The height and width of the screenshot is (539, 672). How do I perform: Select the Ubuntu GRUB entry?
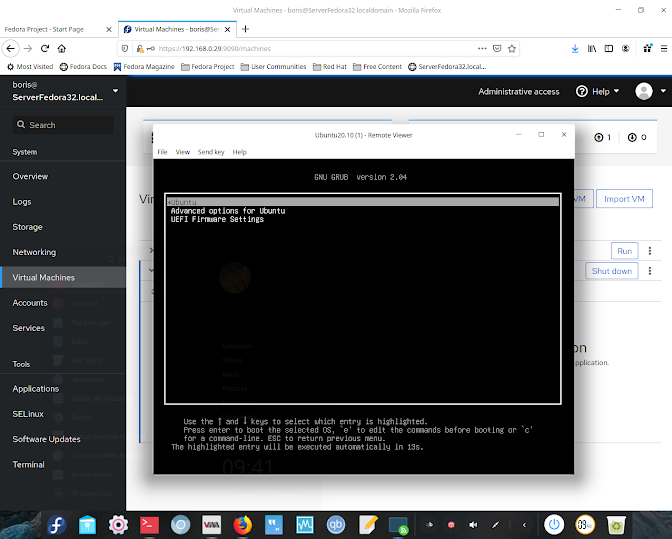tap(363, 202)
